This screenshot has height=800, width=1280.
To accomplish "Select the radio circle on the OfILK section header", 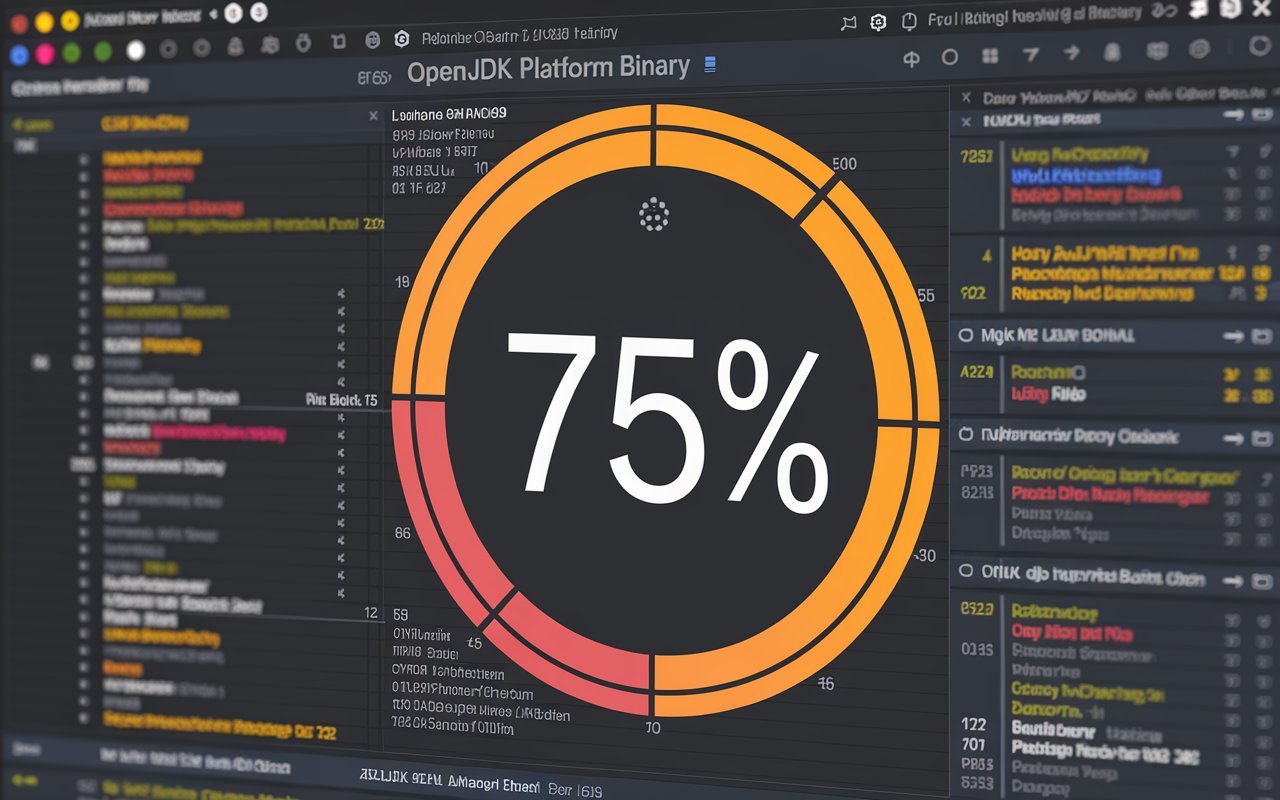I will tap(966, 571).
